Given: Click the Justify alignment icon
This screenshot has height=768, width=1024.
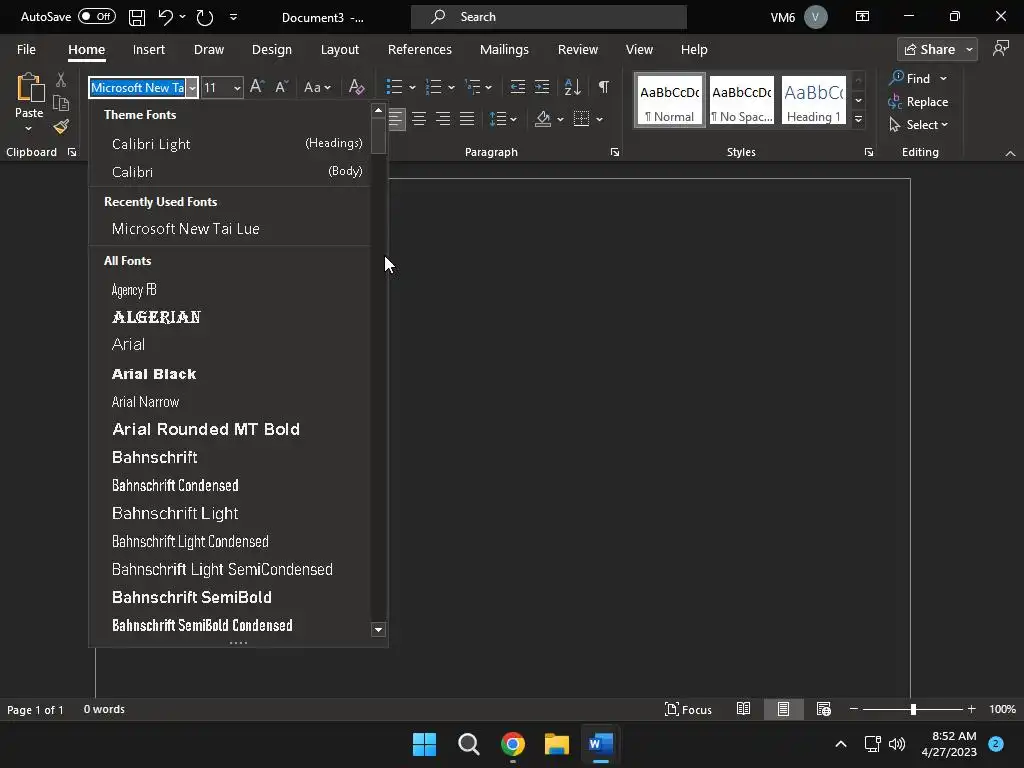Looking at the screenshot, I should 466,119.
